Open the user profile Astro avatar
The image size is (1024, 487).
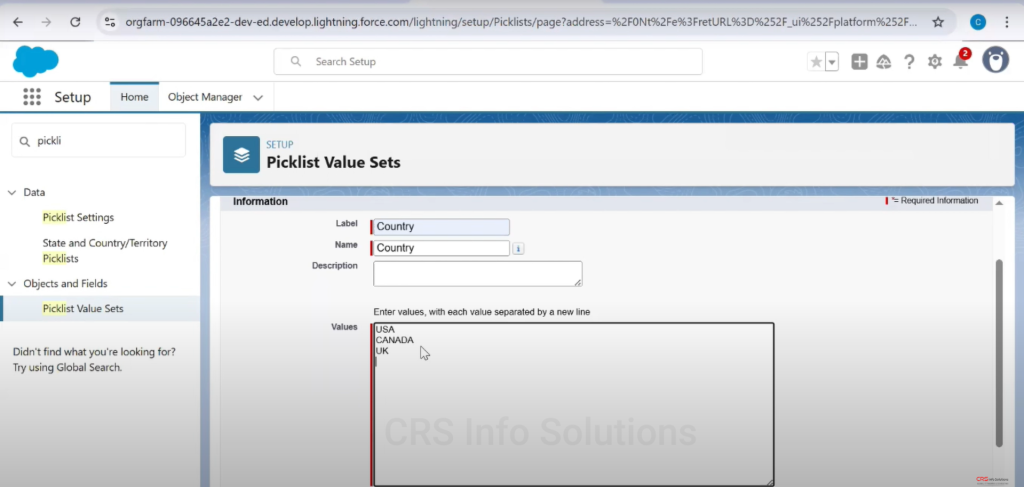(995, 60)
